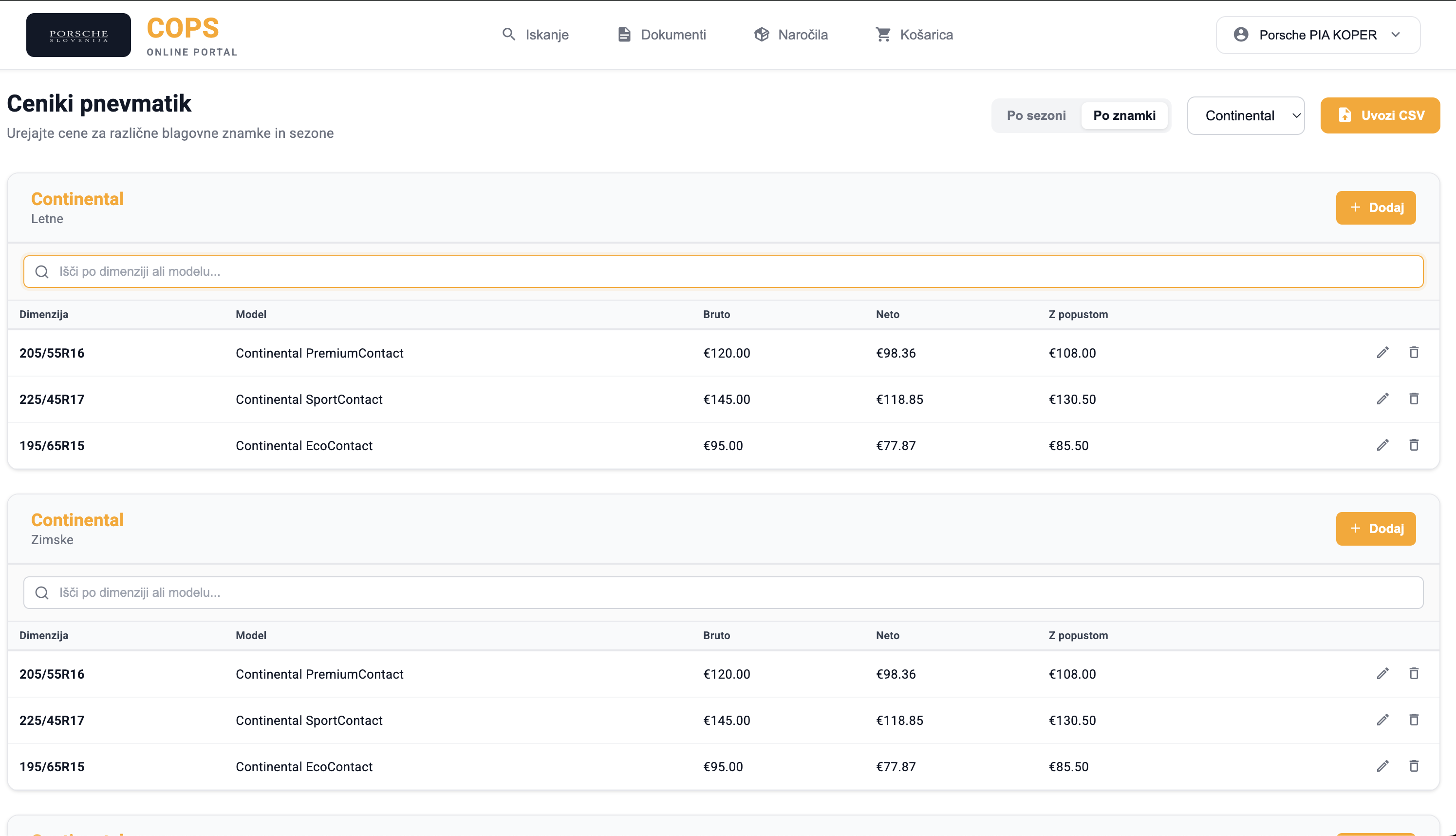
Task: Open the Continental brand dropdown
Action: (1245, 115)
